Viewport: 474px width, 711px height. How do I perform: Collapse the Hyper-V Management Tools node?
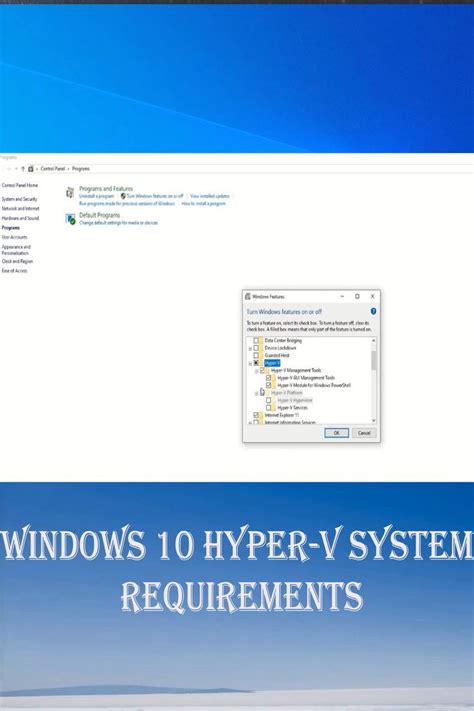click(x=256, y=371)
